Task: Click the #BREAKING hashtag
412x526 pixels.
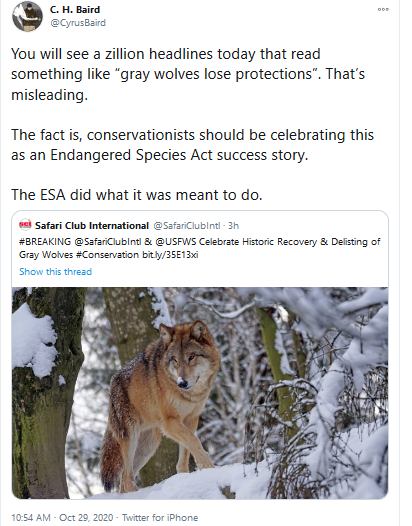Action: (45, 242)
